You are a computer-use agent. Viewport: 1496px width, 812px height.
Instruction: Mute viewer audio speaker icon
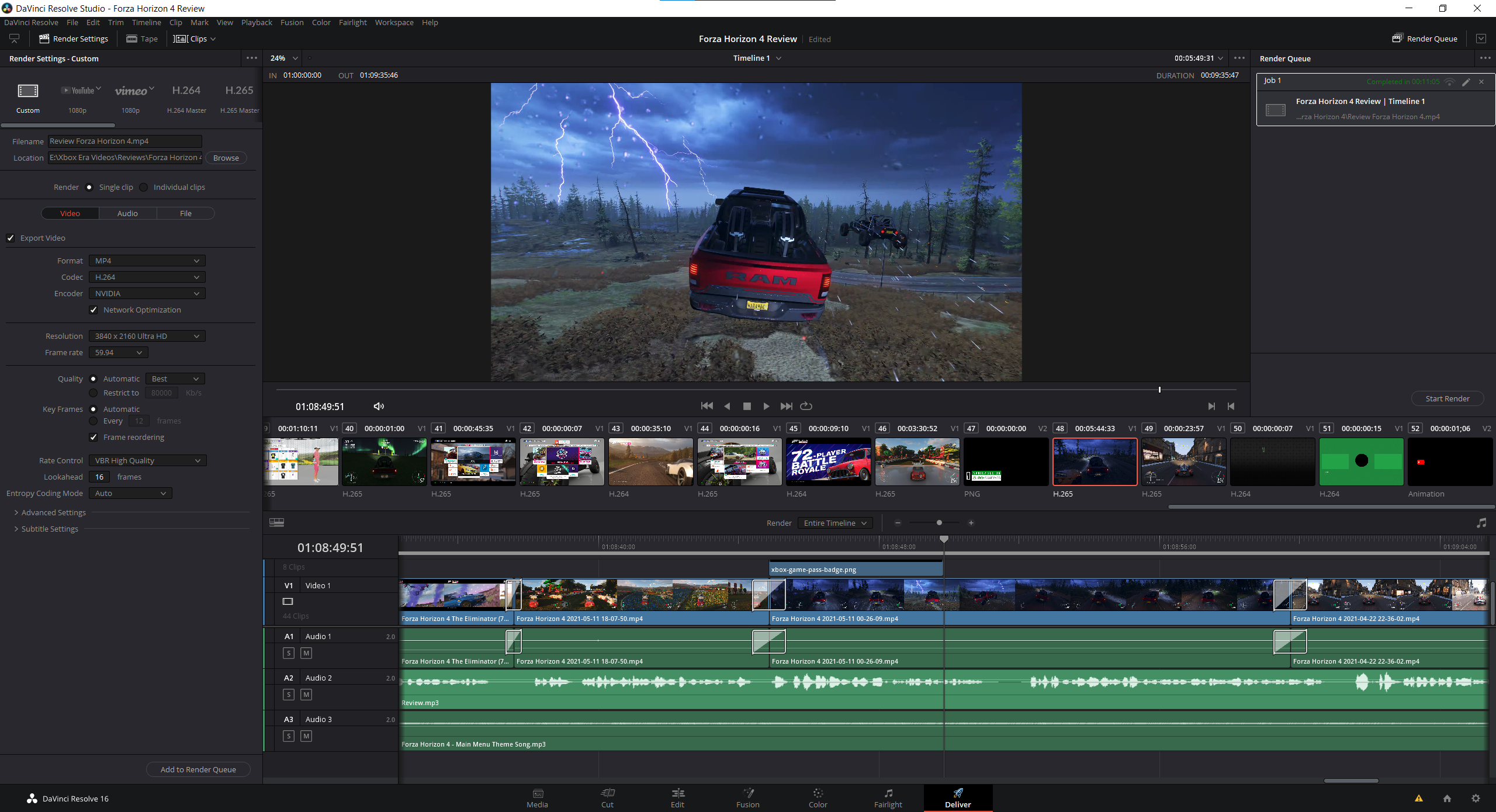coord(379,406)
